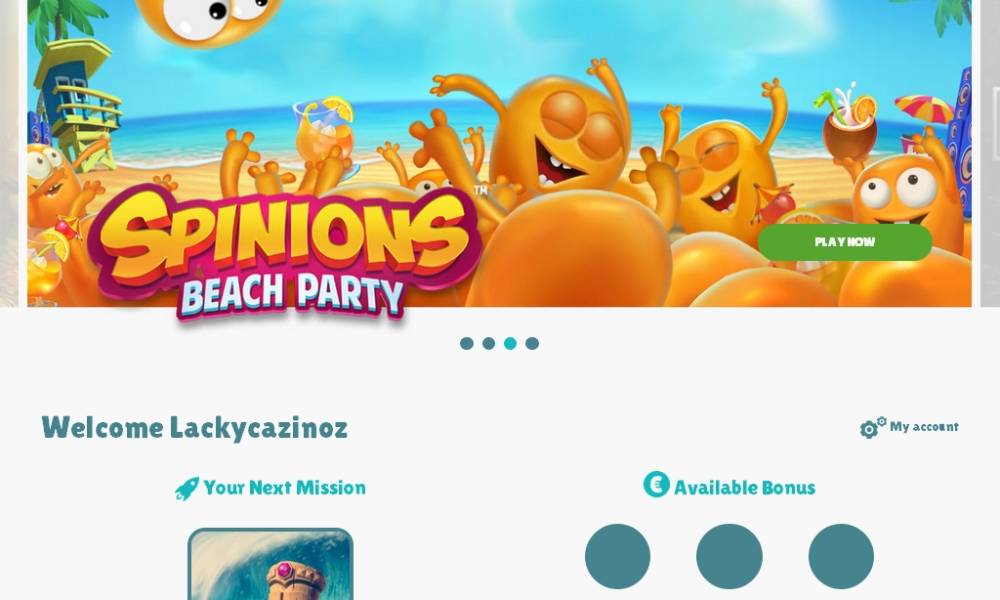Click the Available Bonus heading
The height and width of the screenshot is (600, 1000).
[744, 488]
